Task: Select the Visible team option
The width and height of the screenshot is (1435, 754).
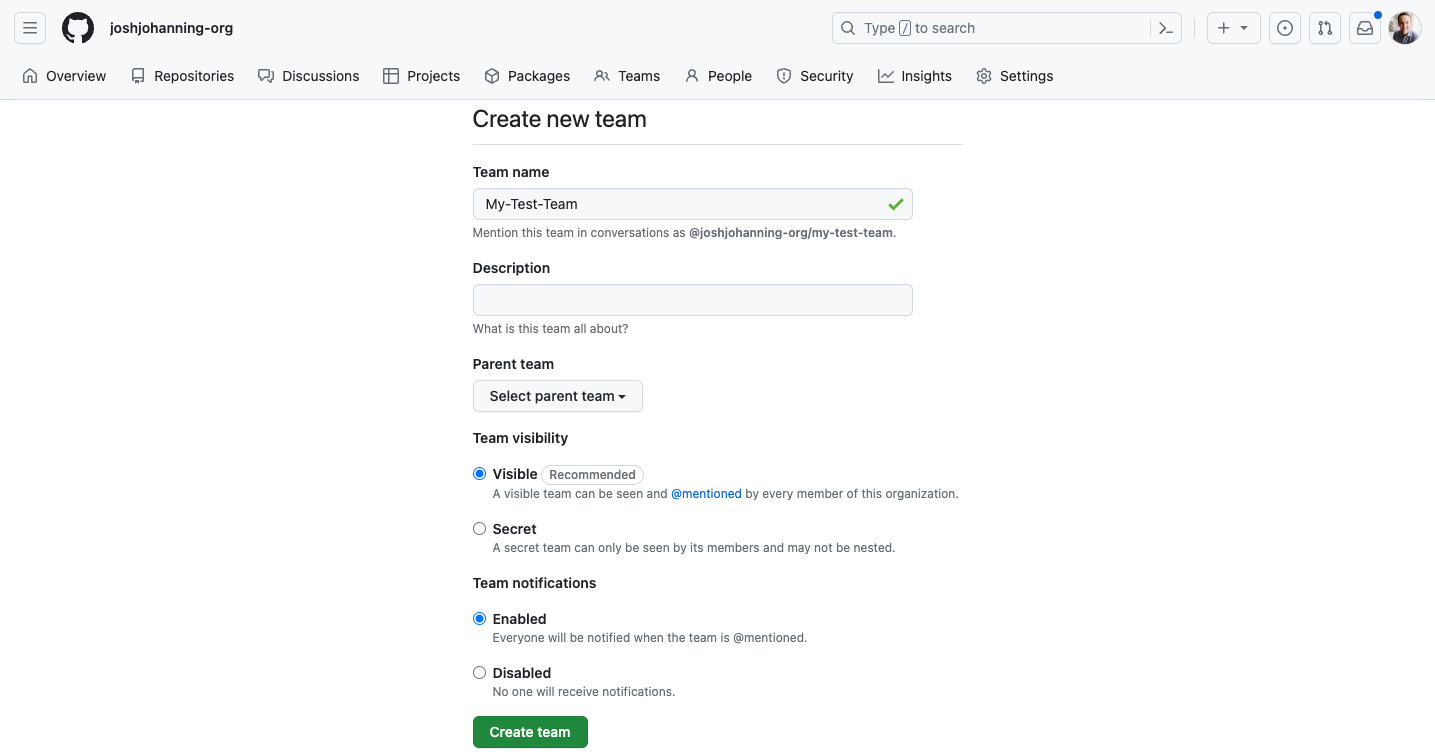Action: tap(479, 473)
